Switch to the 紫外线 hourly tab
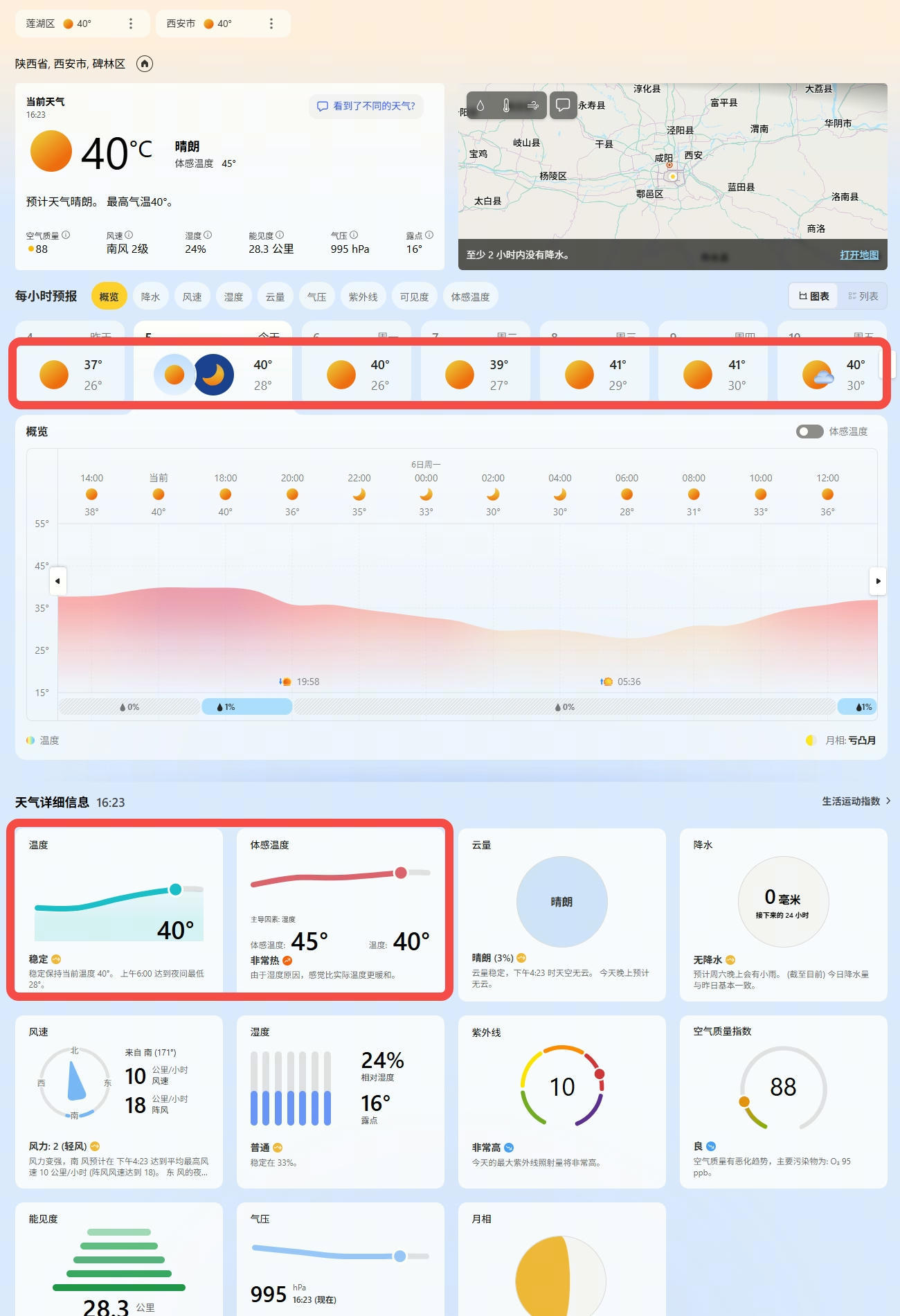The height and width of the screenshot is (1316, 900). [363, 296]
